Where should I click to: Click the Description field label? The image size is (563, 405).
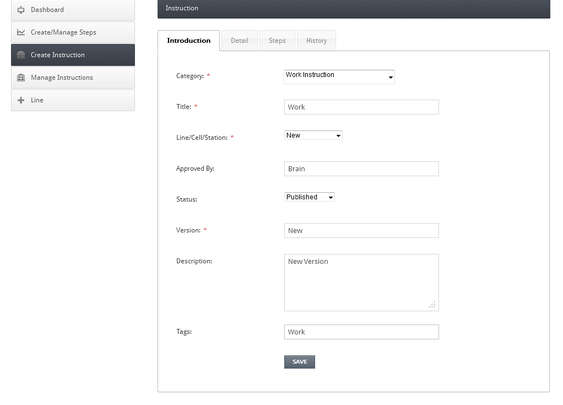[194, 261]
